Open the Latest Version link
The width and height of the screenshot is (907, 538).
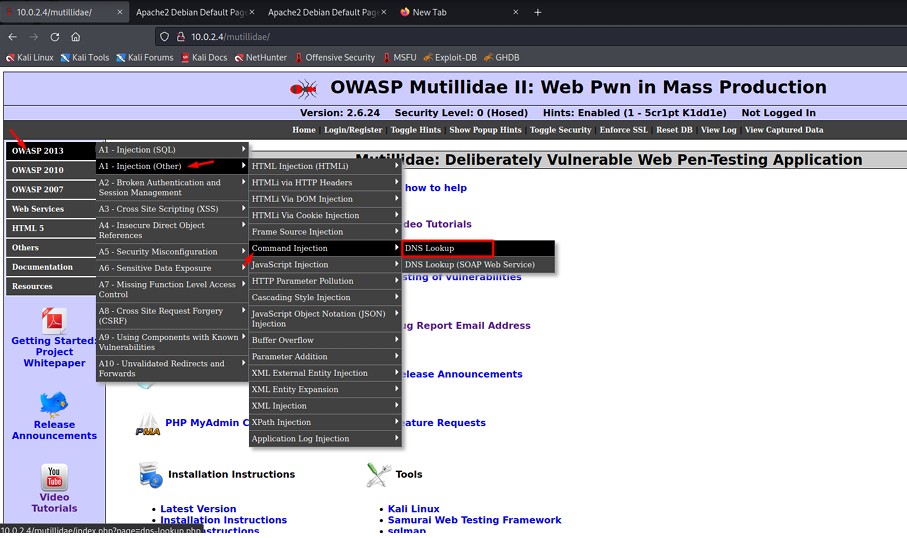pyautogui.click(x=198, y=508)
